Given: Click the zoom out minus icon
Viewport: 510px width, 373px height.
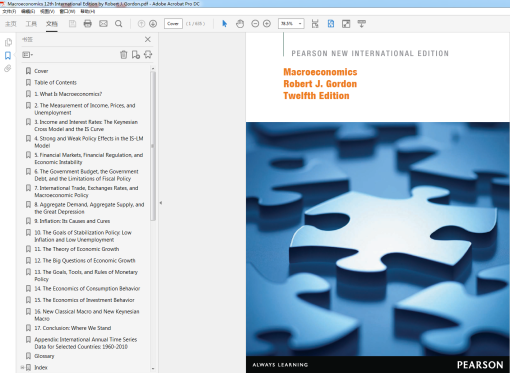Looking at the screenshot, I should 255,24.
